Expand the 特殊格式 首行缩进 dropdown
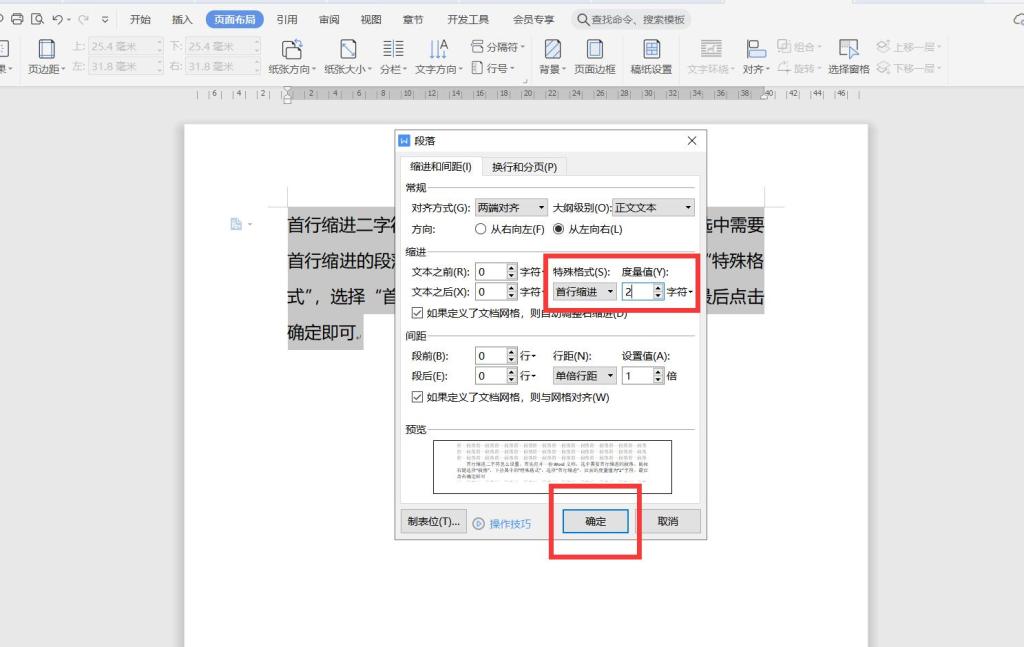 584,292
